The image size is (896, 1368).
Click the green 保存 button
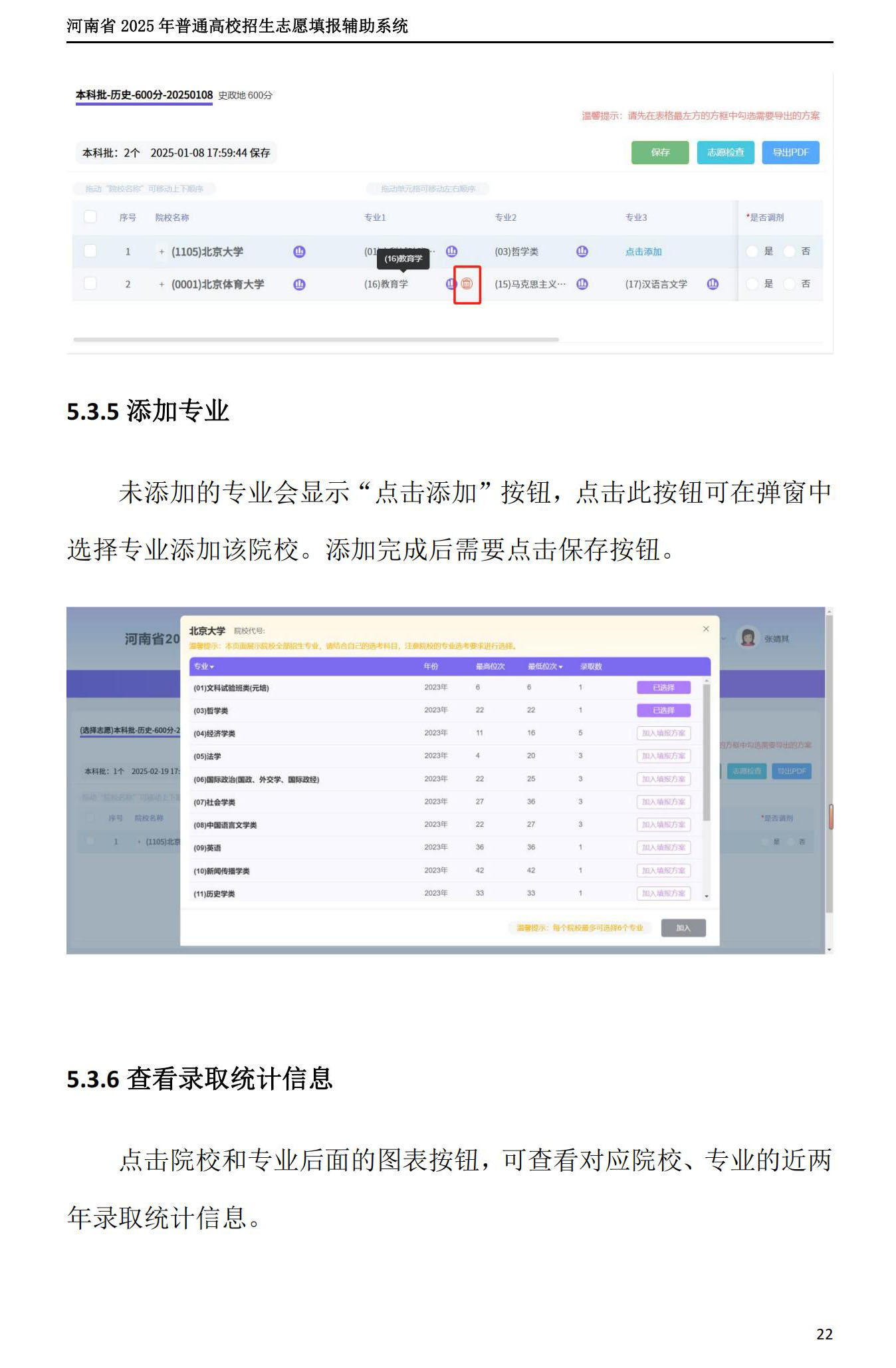(x=660, y=152)
